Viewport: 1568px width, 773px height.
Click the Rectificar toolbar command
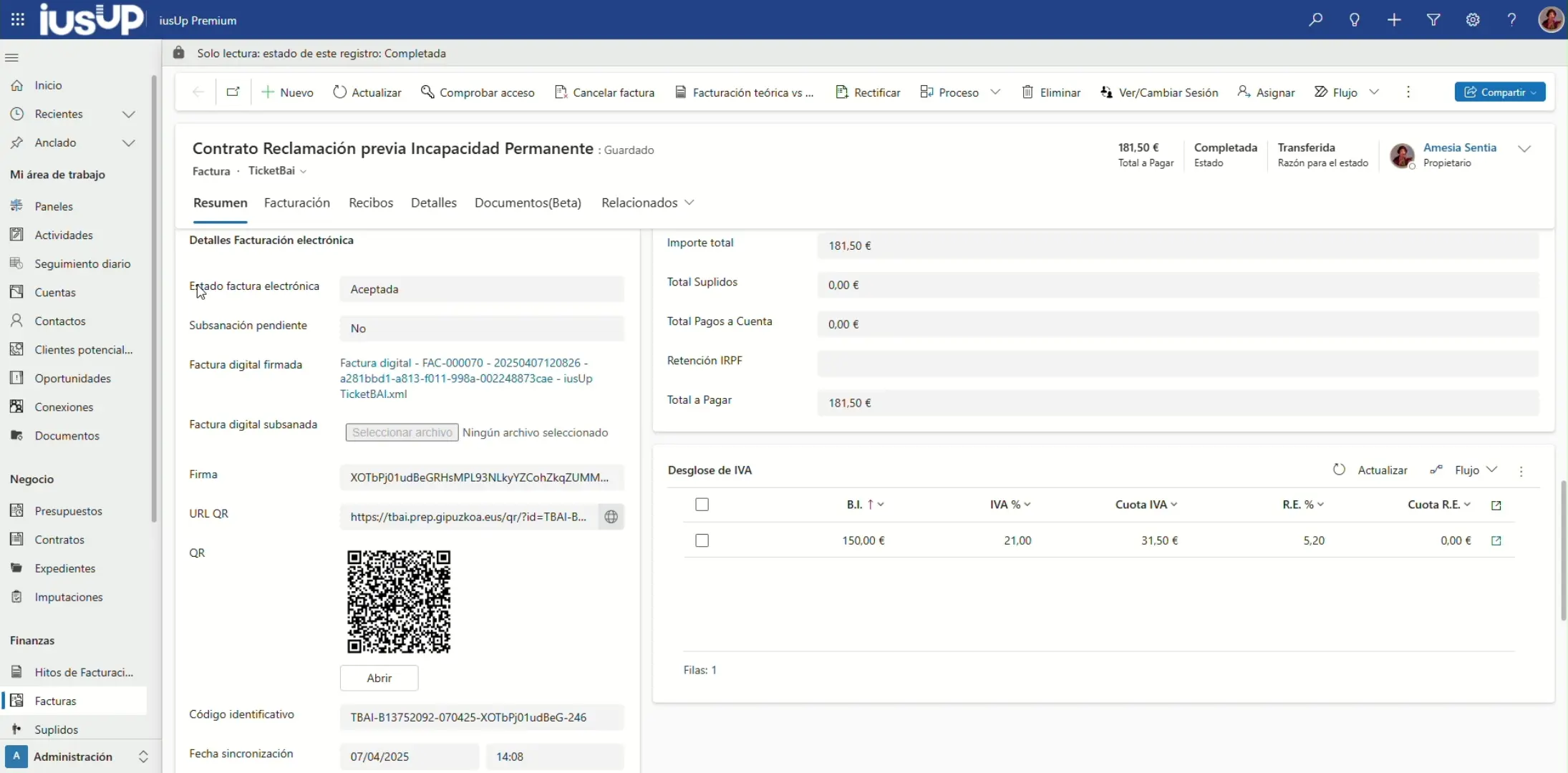868,92
